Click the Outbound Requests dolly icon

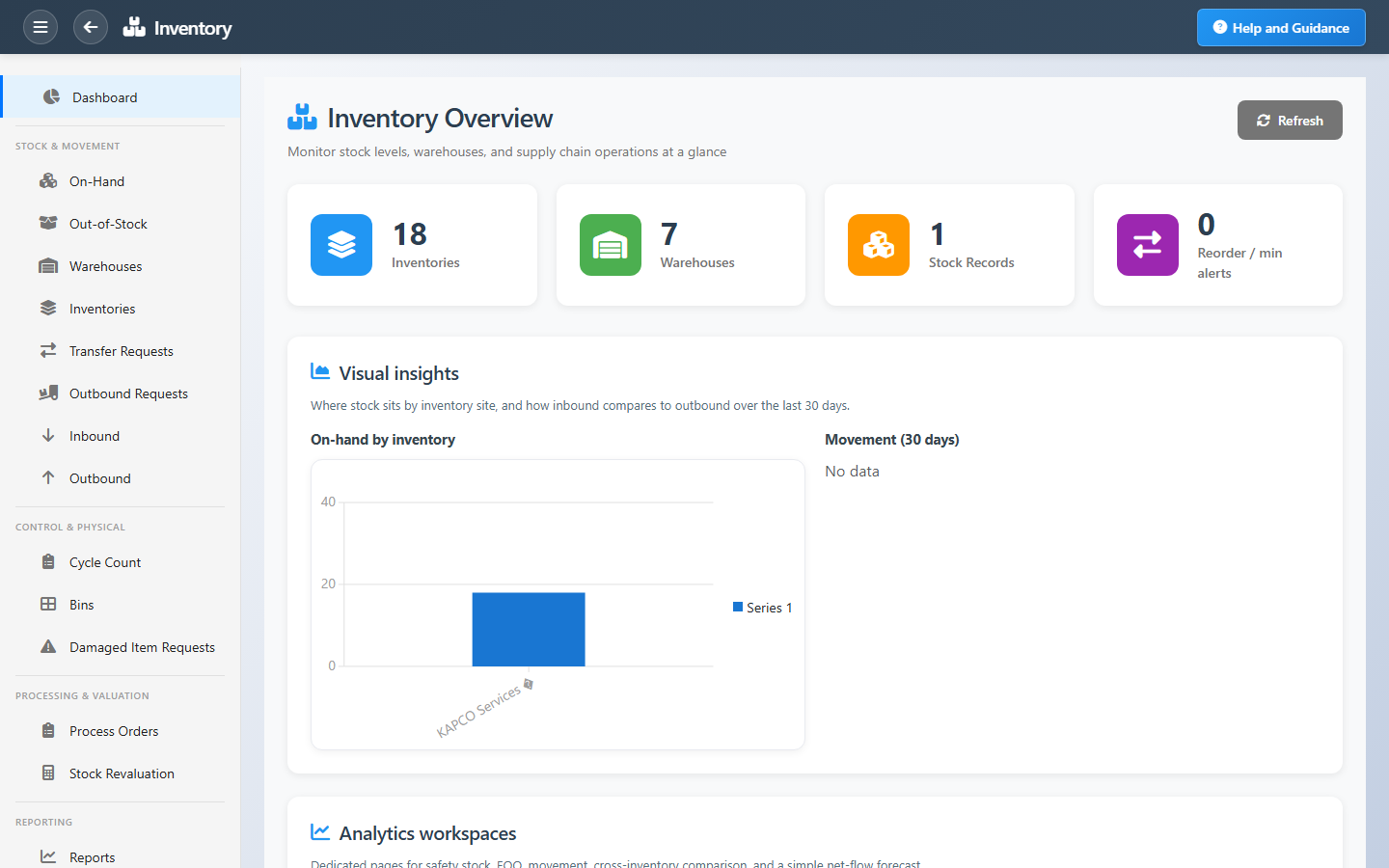point(48,393)
